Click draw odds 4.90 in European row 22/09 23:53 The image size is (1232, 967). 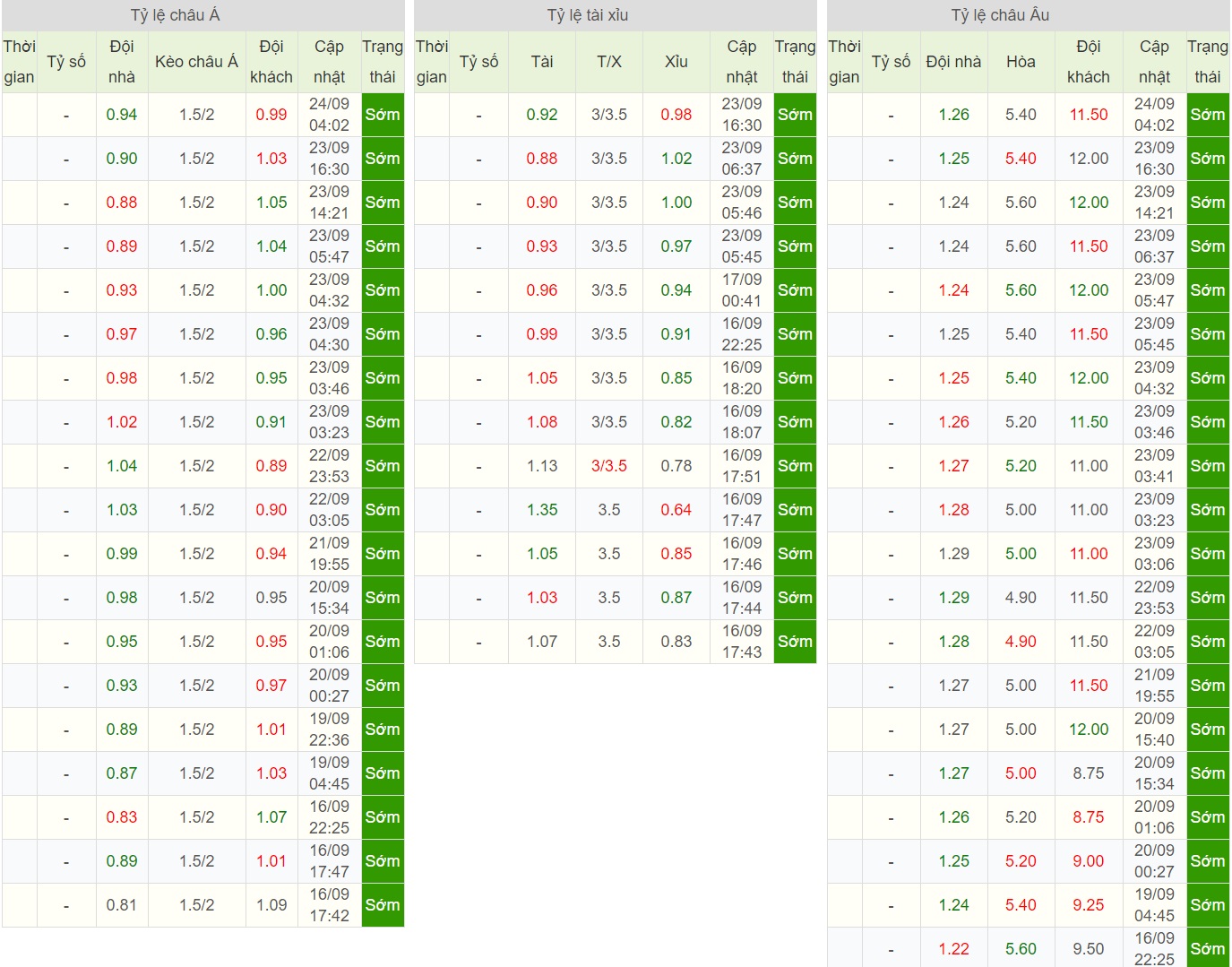tap(1021, 598)
